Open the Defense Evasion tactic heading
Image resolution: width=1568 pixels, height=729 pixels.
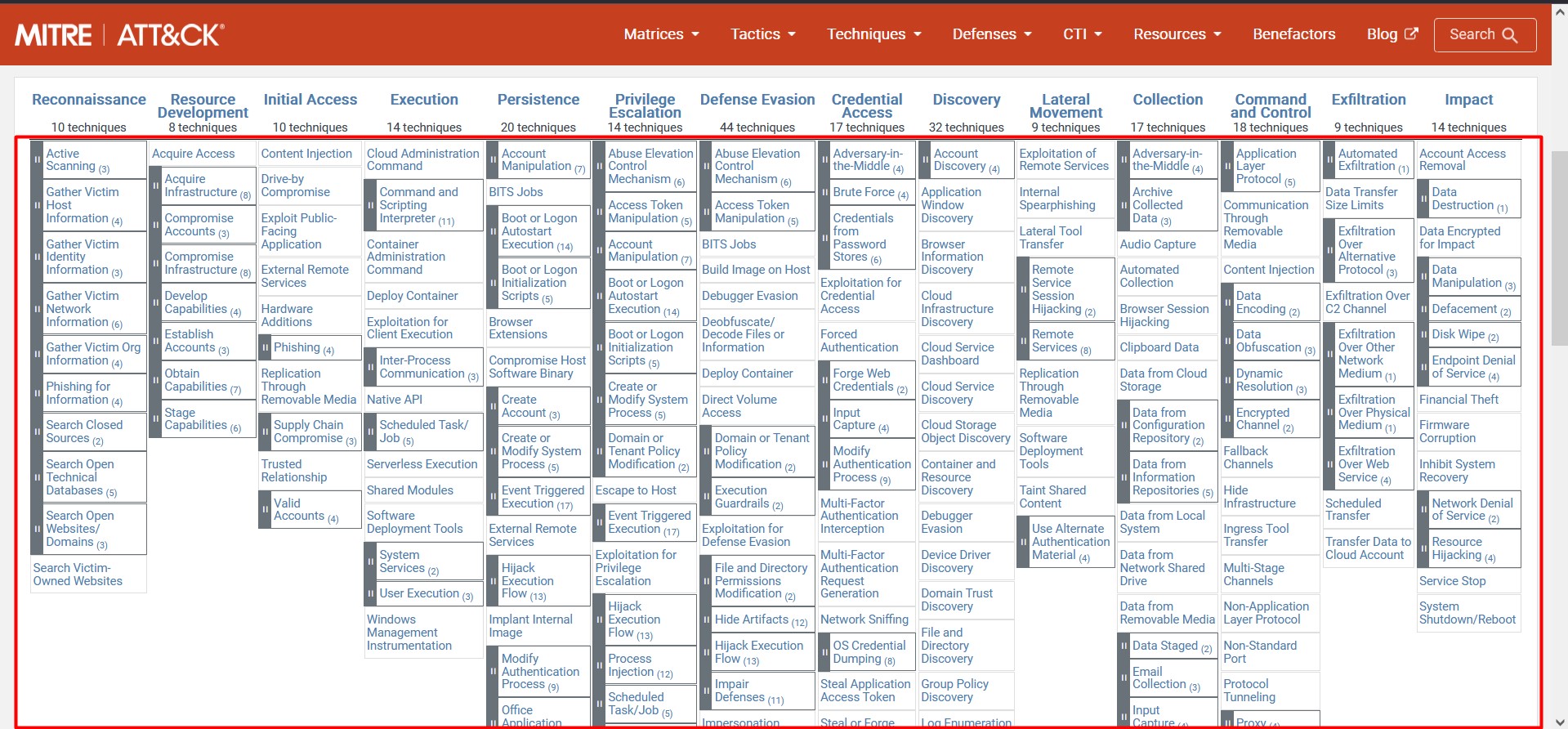click(x=757, y=100)
